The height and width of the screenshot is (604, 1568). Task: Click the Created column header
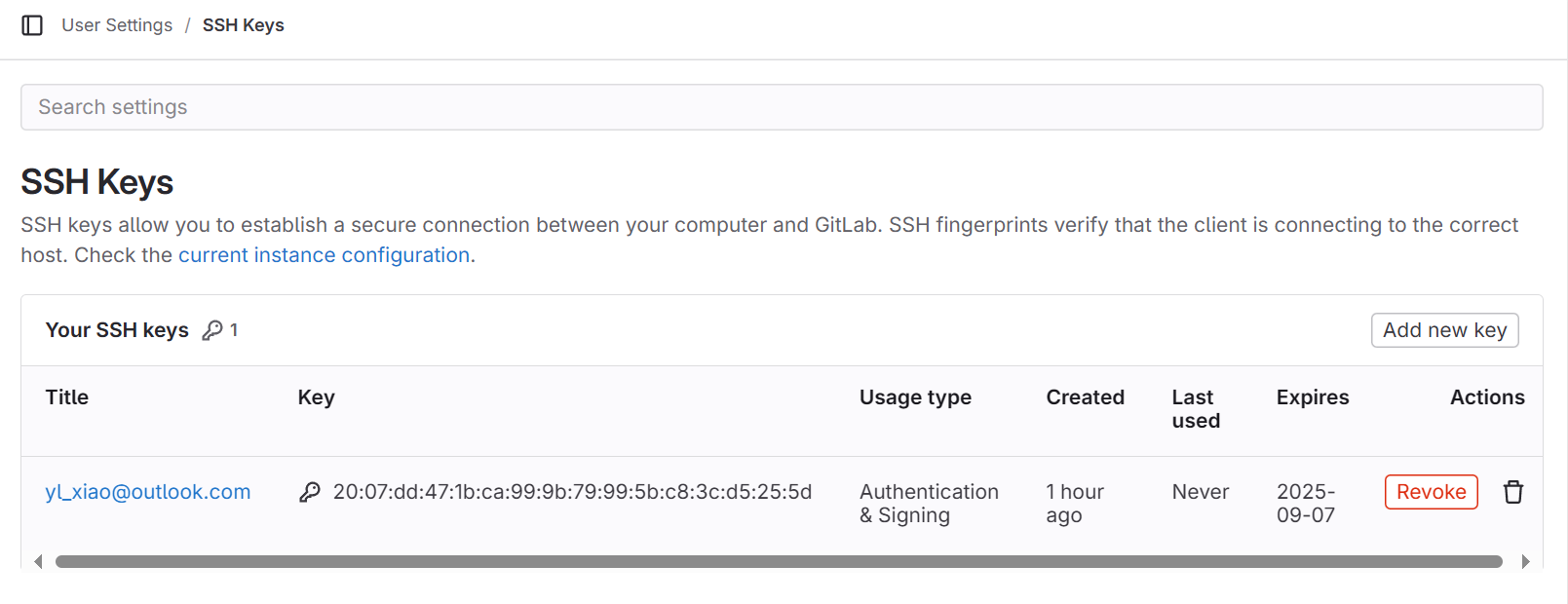[1085, 397]
